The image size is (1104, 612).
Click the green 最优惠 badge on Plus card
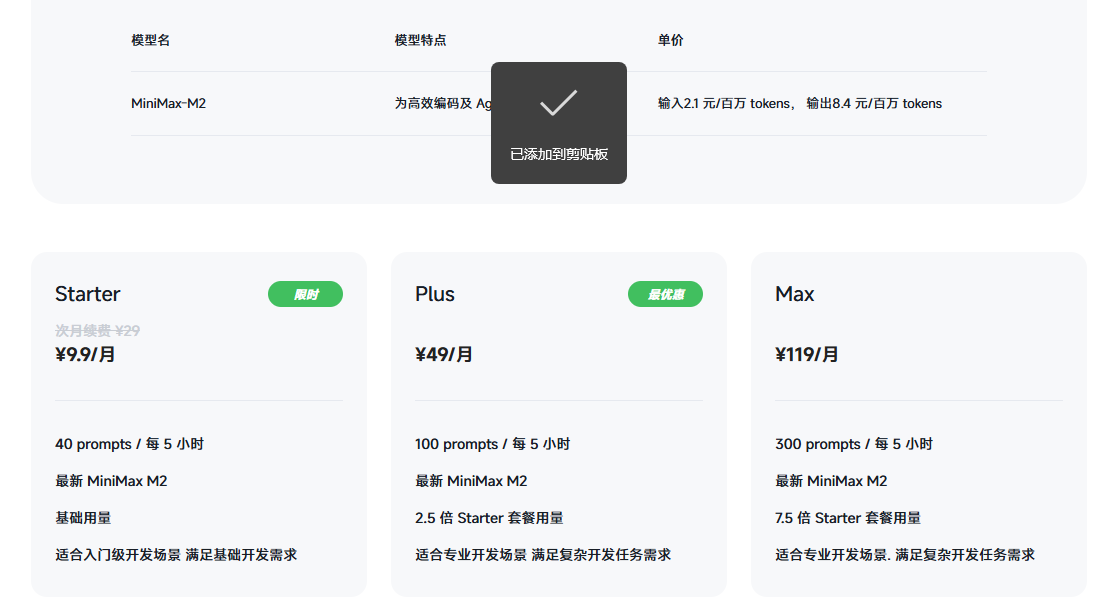665,294
